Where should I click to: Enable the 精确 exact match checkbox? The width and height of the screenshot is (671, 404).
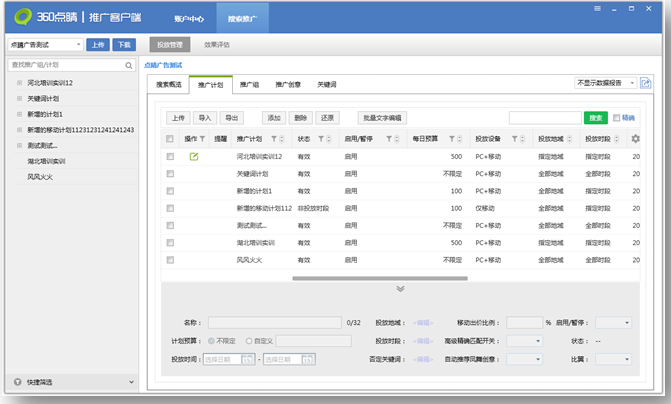pyautogui.click(x=617, y=118)
